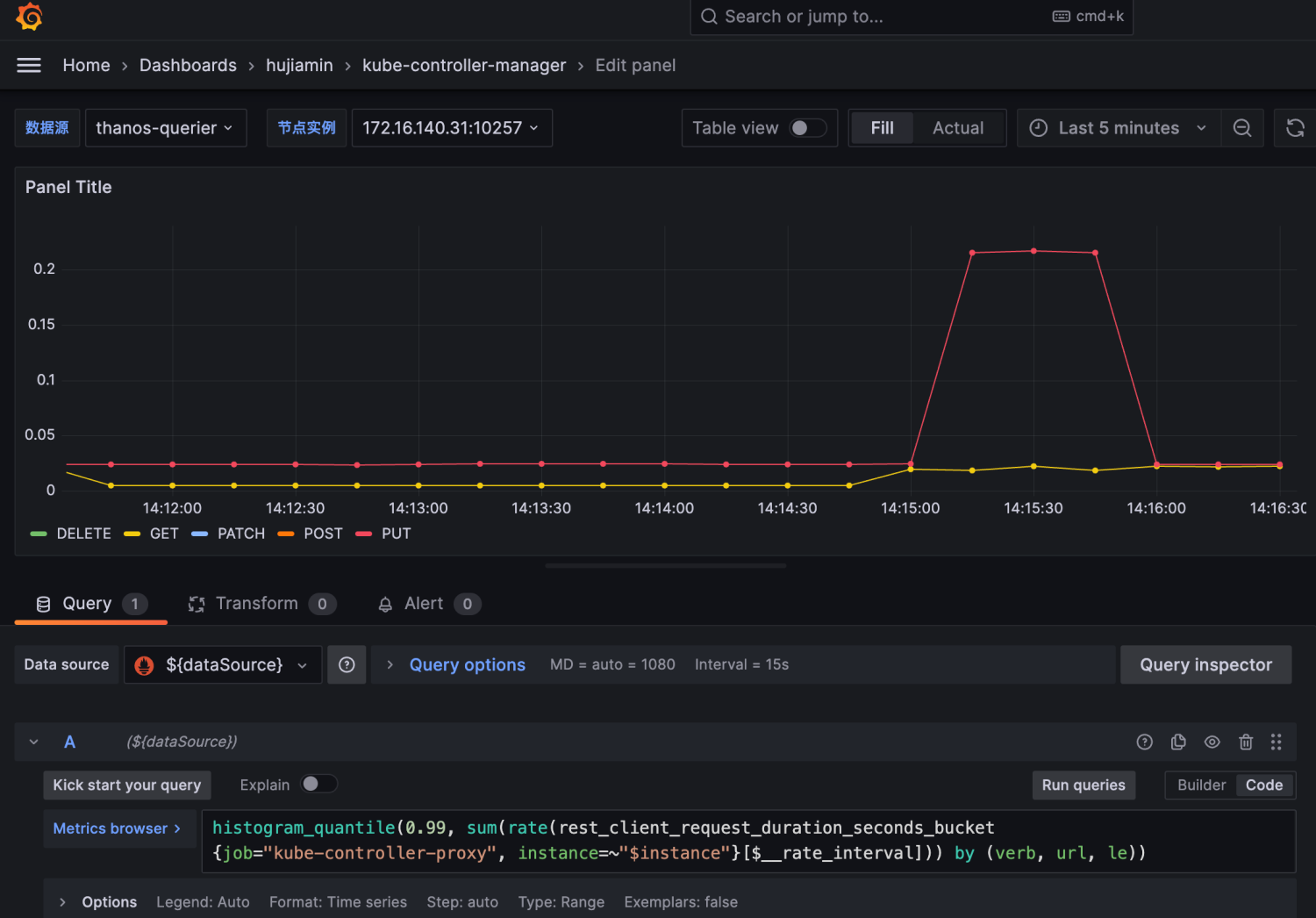
Task: Click the zoom out time range icon
Action: point(1242,128)
